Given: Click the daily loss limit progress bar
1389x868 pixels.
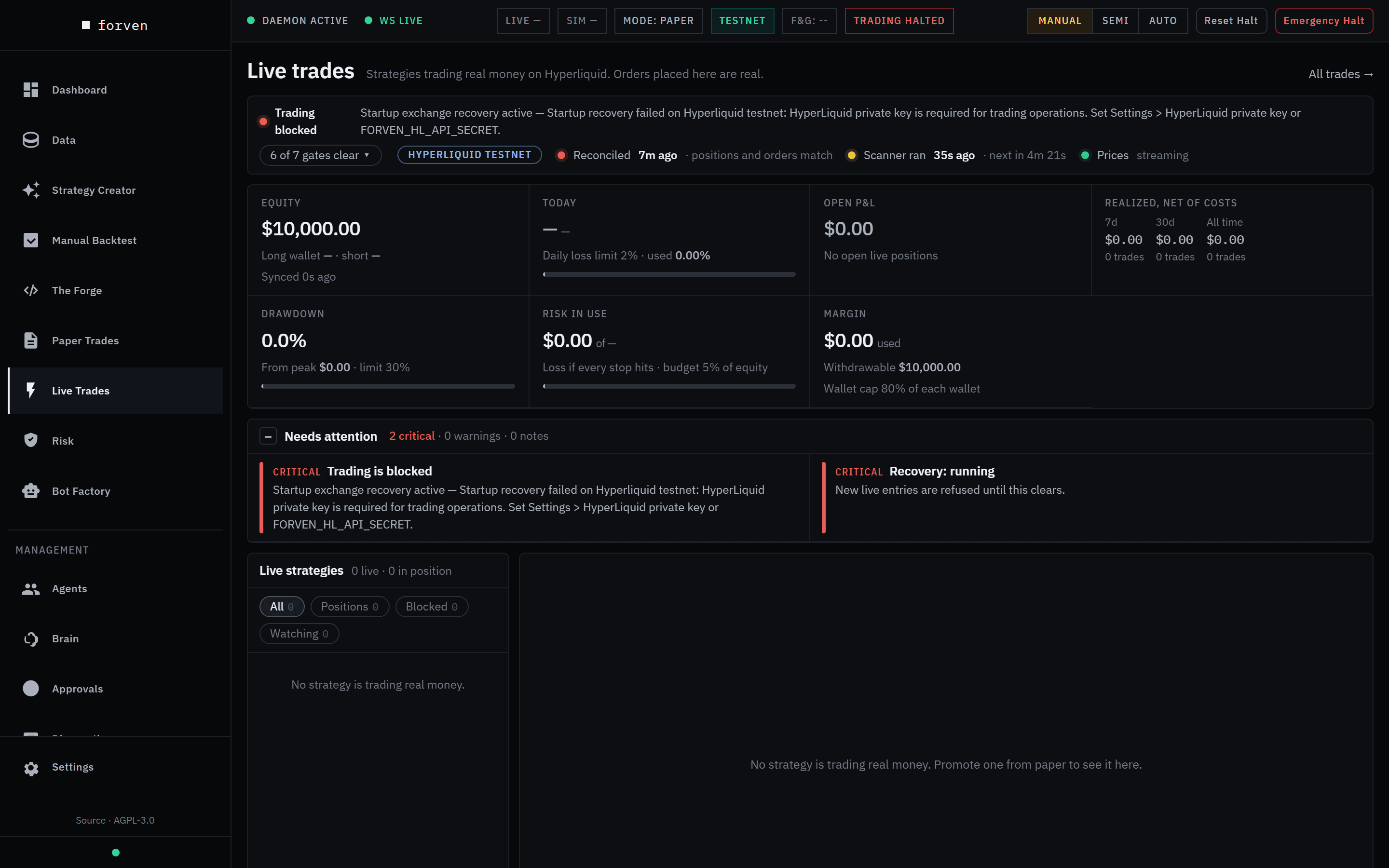Looking at the screenshot, I should point(668,274).
